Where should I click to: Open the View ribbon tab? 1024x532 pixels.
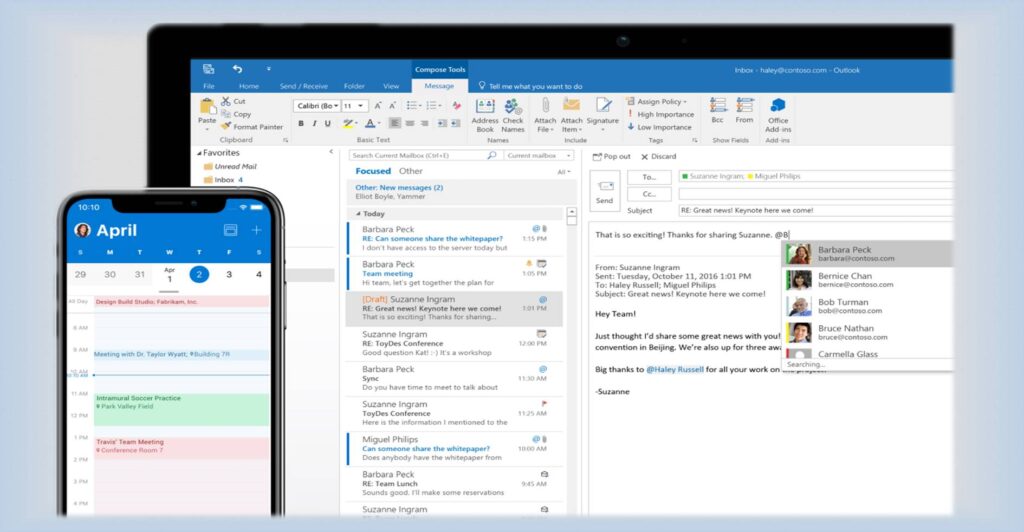tap(391, 86)
